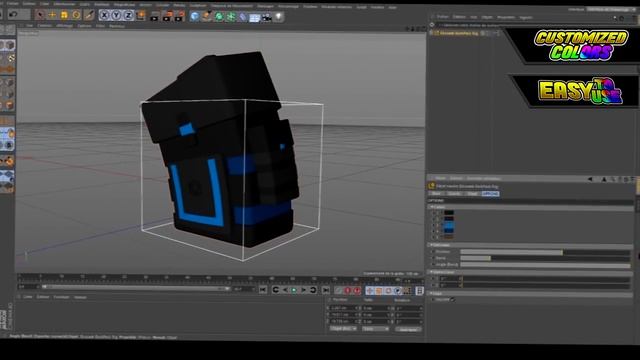Screen dimensions: 640x360
Task: Open the timeline layout icon at timeline end
Action: click(x=419, y=291)
